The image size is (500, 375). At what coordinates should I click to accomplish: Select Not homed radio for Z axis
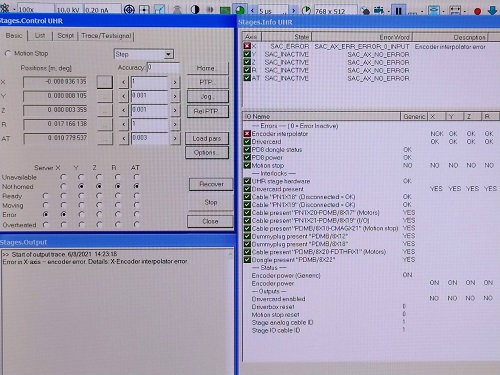tap(99, 186)
